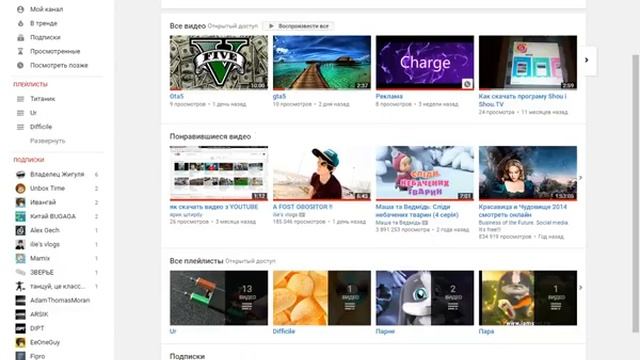Click the Subscriptions sidebar icon
The image size is (640, 360).
tap(20, 38)
